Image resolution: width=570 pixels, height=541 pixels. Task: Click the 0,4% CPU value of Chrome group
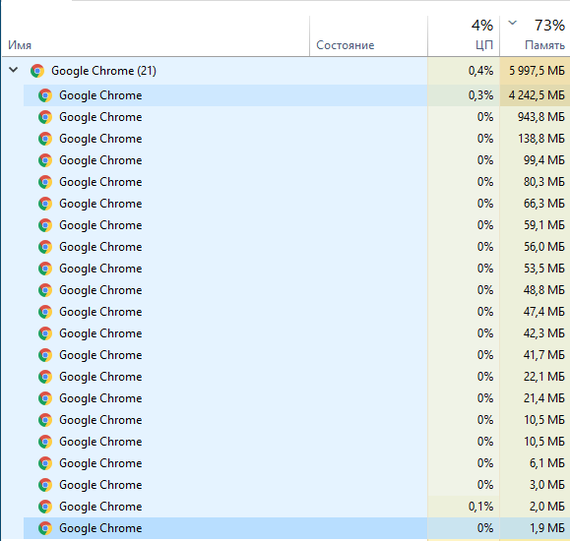463,71
